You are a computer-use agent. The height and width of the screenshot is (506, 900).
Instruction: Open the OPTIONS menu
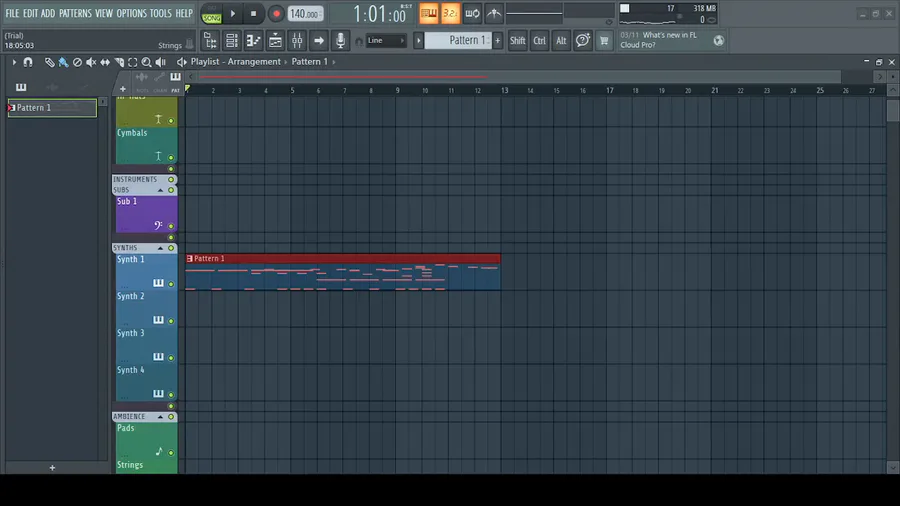pos(131,13)
